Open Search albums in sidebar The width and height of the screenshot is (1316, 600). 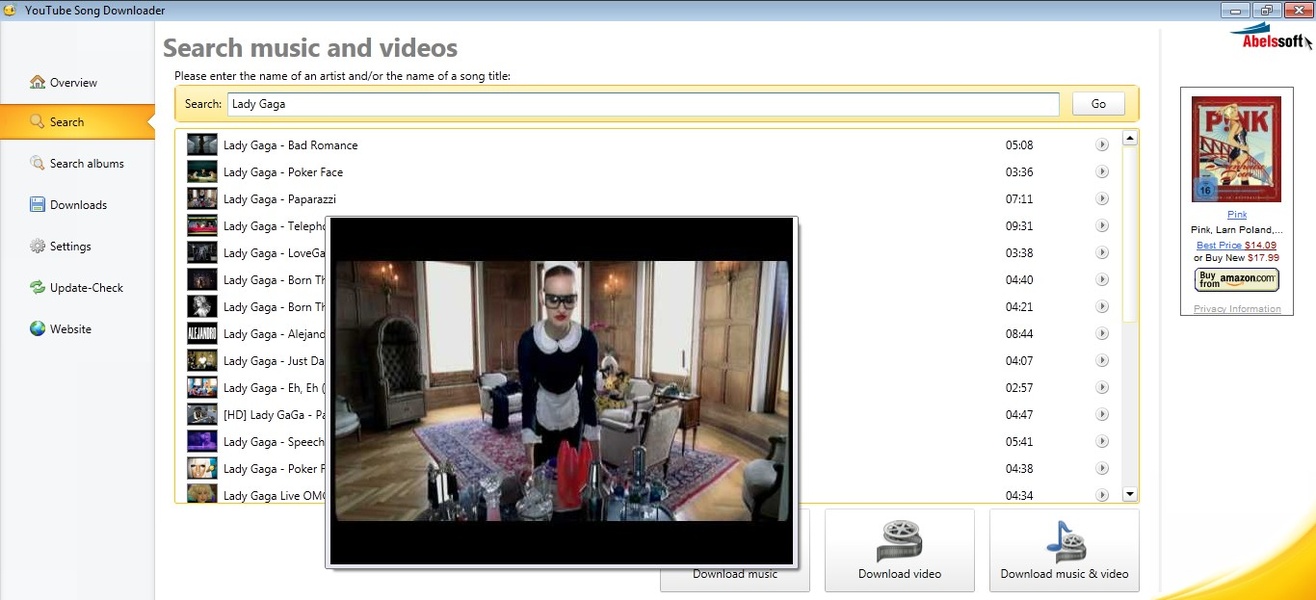coord(77,163)
